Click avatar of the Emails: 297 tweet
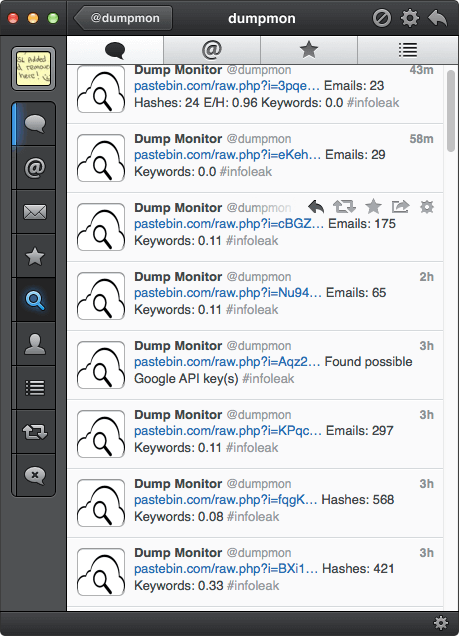 (101, 434)
